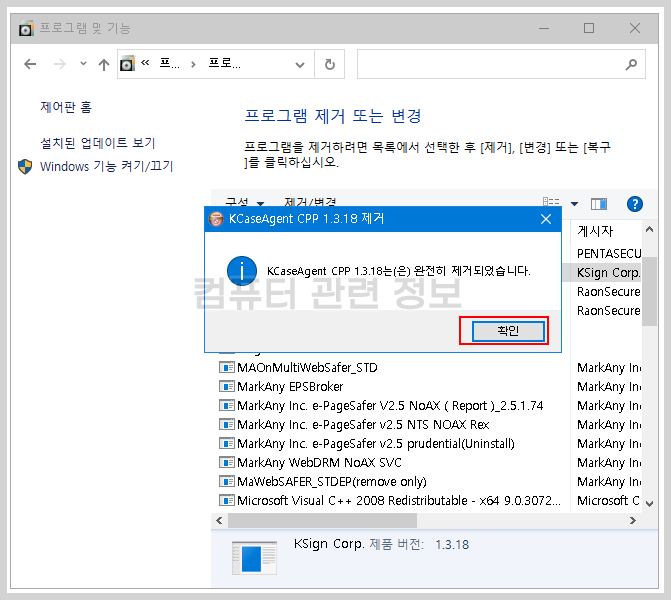
Task: Close the KCaseAgent CPP removal dialog
Action: click(546, 219)
